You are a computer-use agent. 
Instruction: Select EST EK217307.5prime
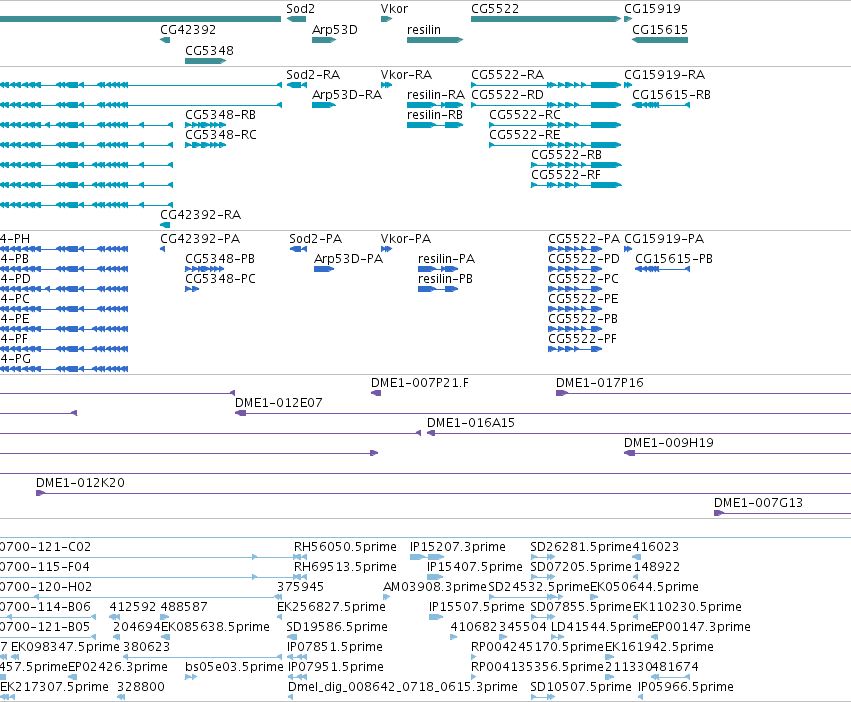54,687
